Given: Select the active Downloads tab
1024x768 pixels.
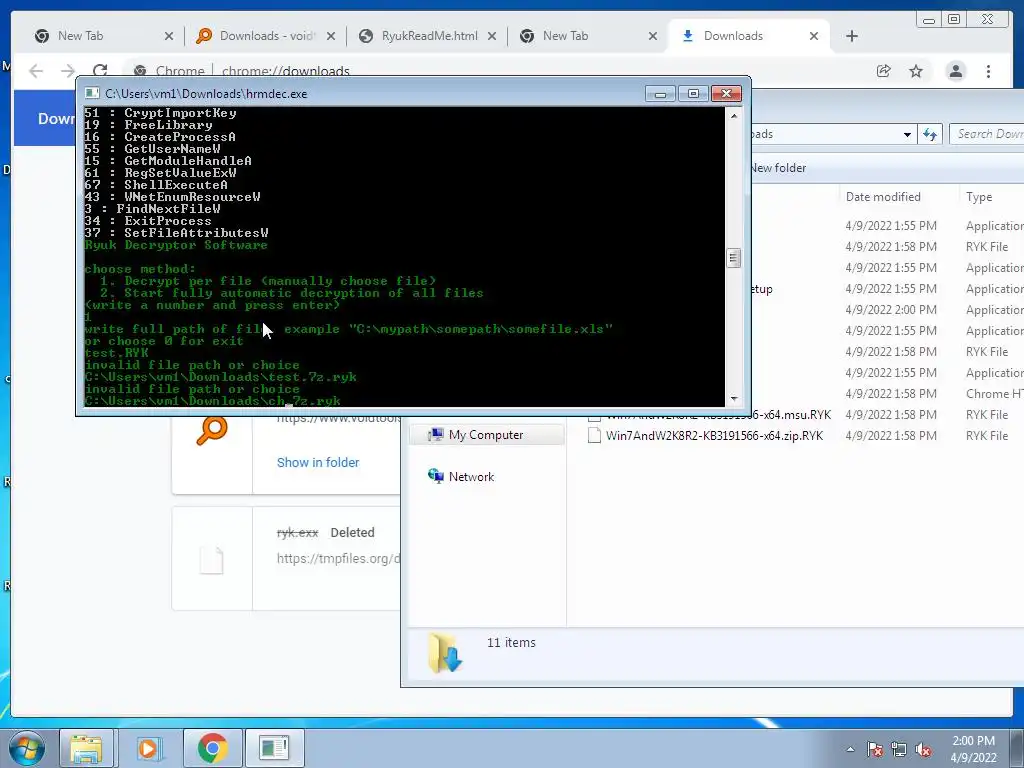Looking at the screenshot, I should [x=750, y=36].
